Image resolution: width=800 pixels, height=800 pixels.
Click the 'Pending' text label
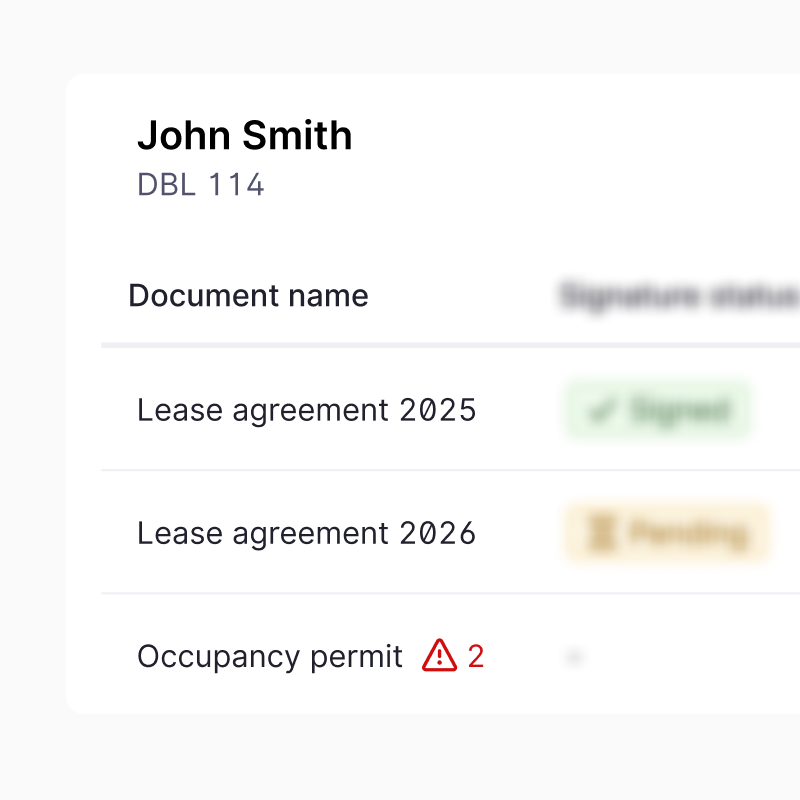(x=689, y=533)
